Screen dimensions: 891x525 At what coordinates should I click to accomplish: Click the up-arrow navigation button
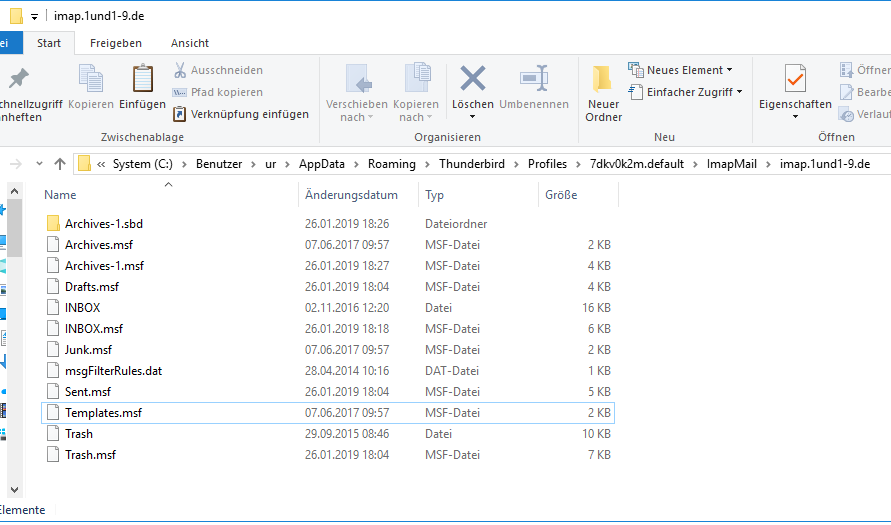(x=60, y=164)
